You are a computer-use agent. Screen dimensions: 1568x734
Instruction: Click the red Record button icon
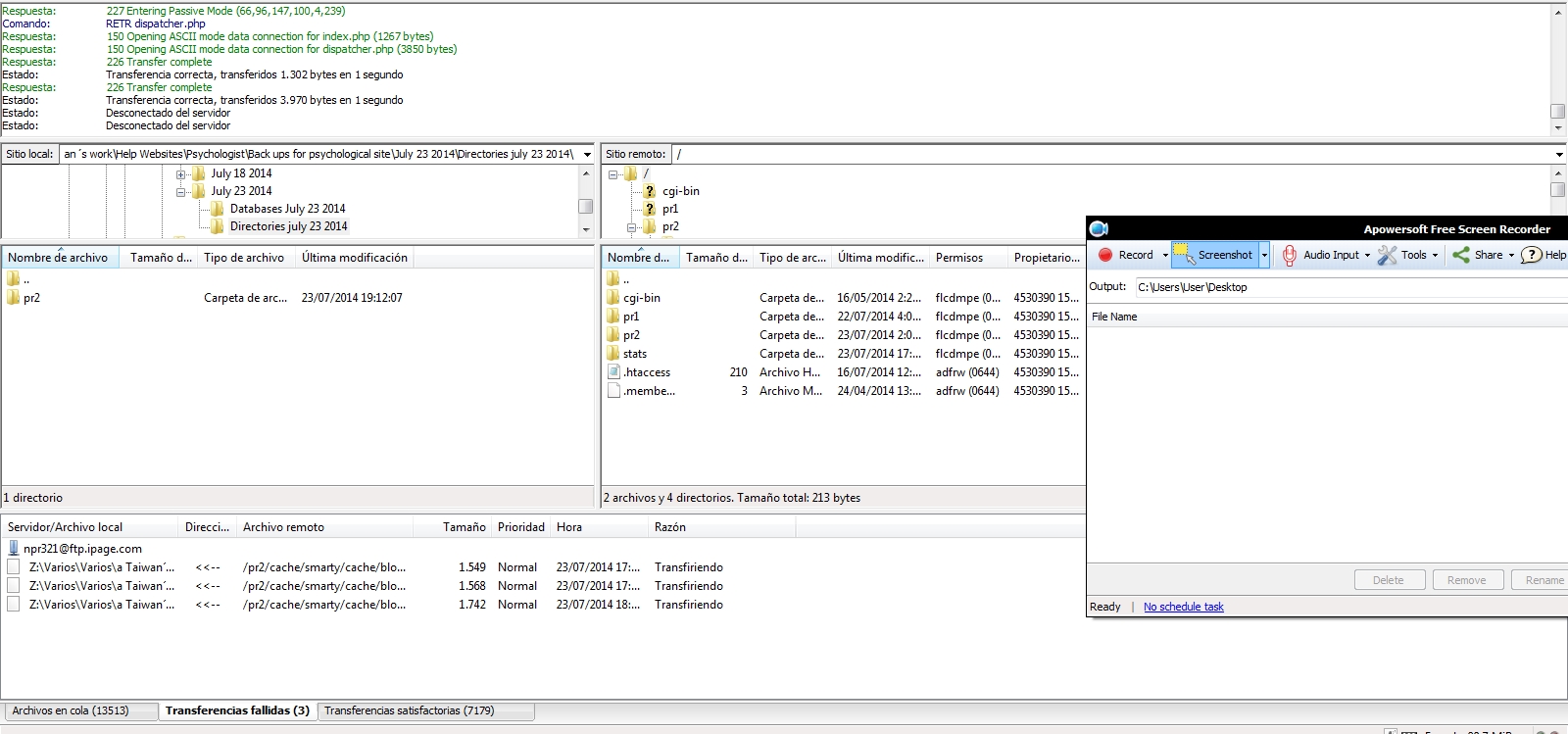coord(1105,255)
